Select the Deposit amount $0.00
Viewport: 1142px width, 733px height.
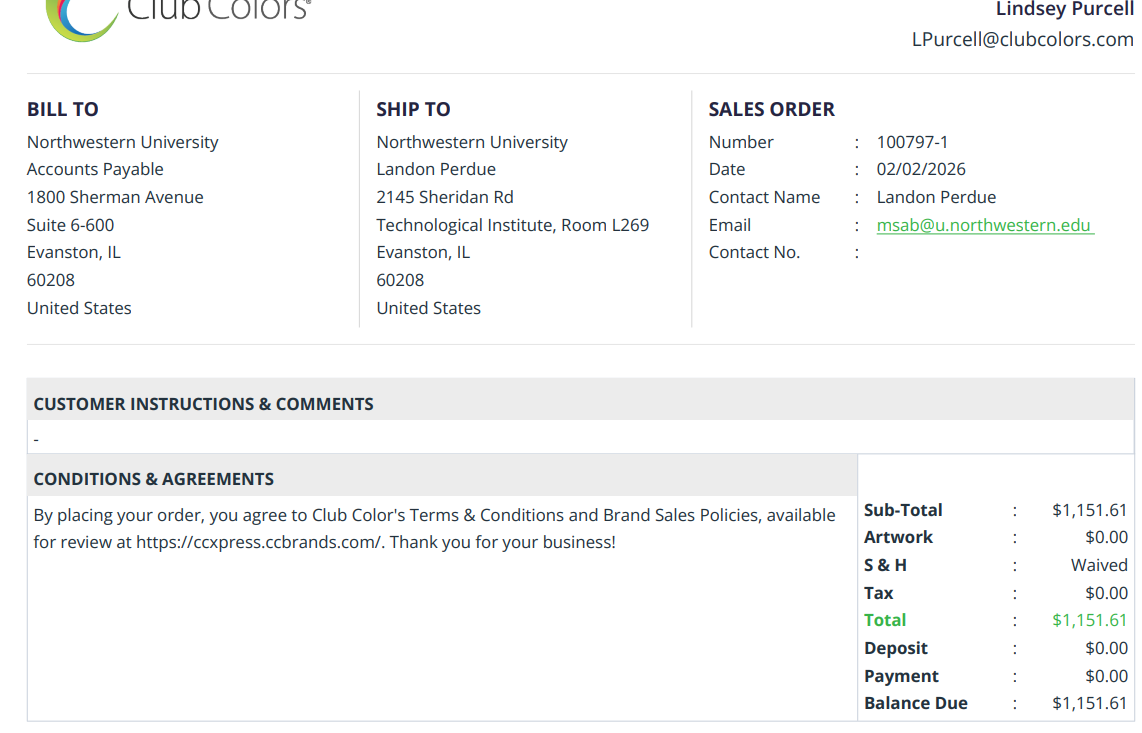click(1106, 648)
